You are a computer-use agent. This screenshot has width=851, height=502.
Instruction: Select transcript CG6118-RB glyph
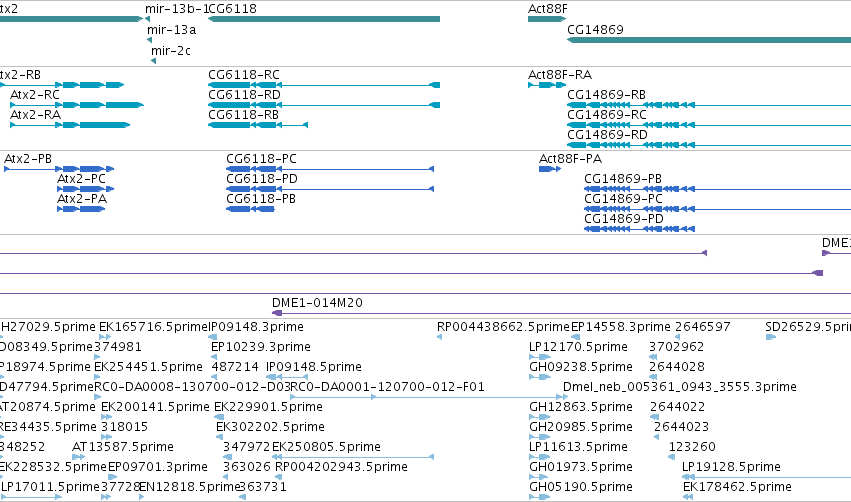pyautogui.click(x=258, y=125)
